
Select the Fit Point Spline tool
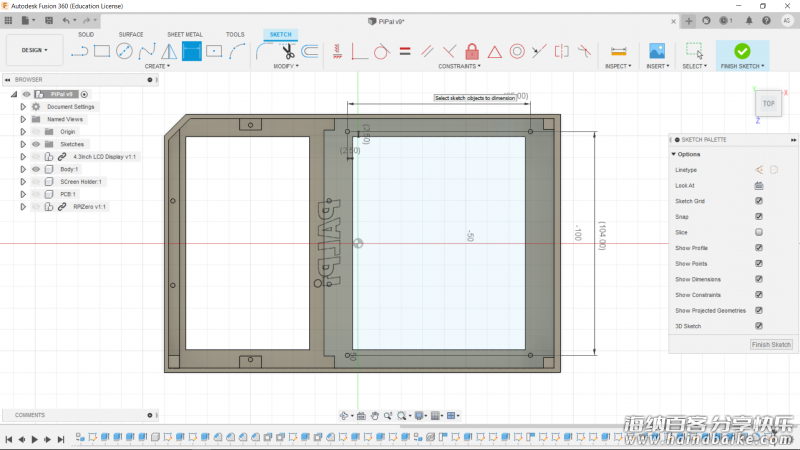[147, 51]
